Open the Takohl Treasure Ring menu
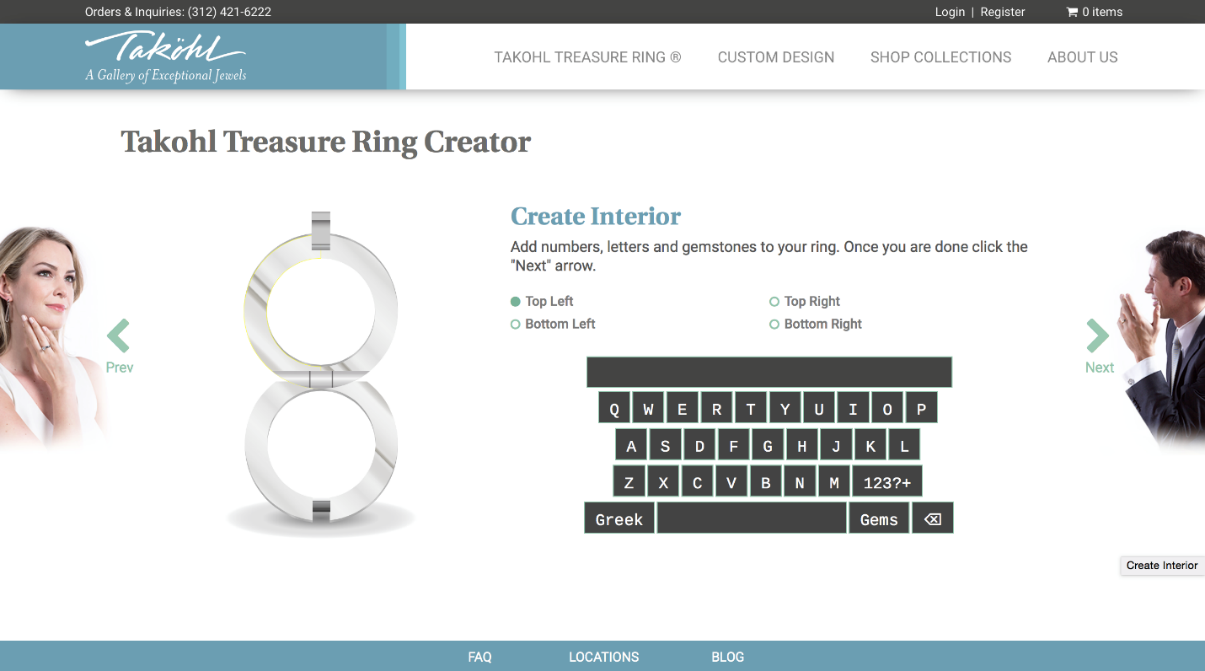The height and width of the screenshot is (671, 1205). coord(588,57)
